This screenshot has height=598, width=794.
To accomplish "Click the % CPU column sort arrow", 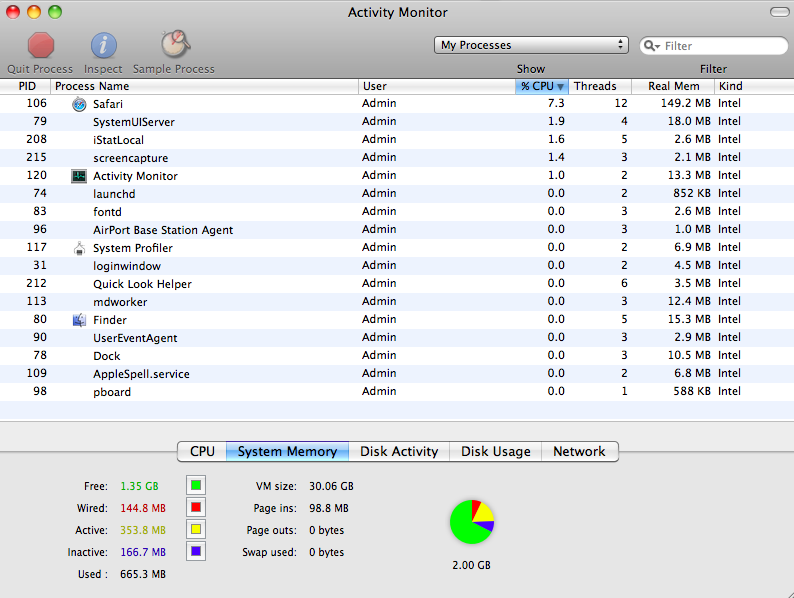I will point(560,87).
